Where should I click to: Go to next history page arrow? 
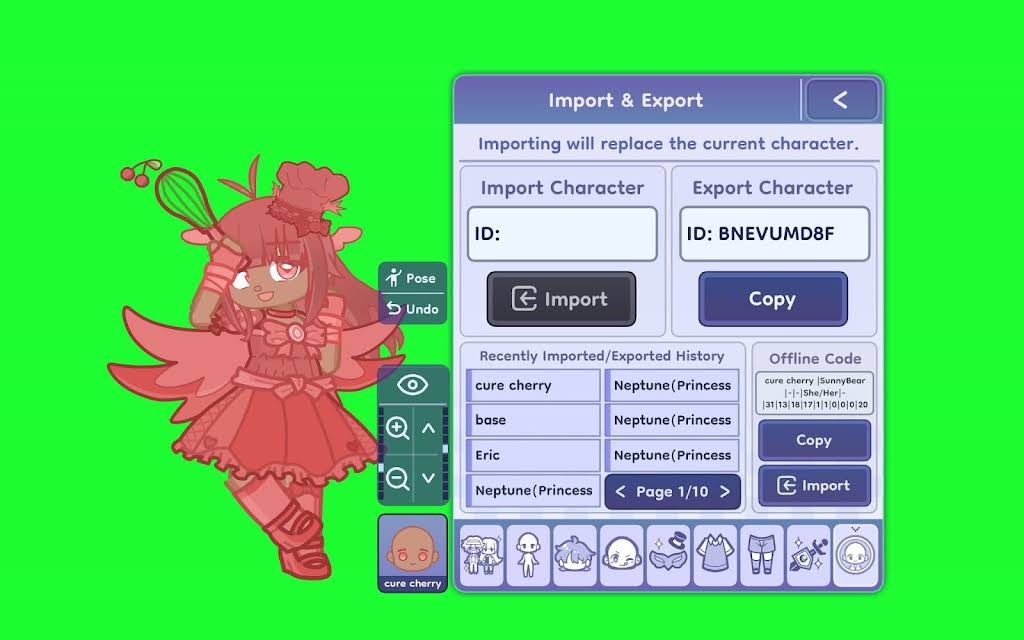[x=725, y=492]
